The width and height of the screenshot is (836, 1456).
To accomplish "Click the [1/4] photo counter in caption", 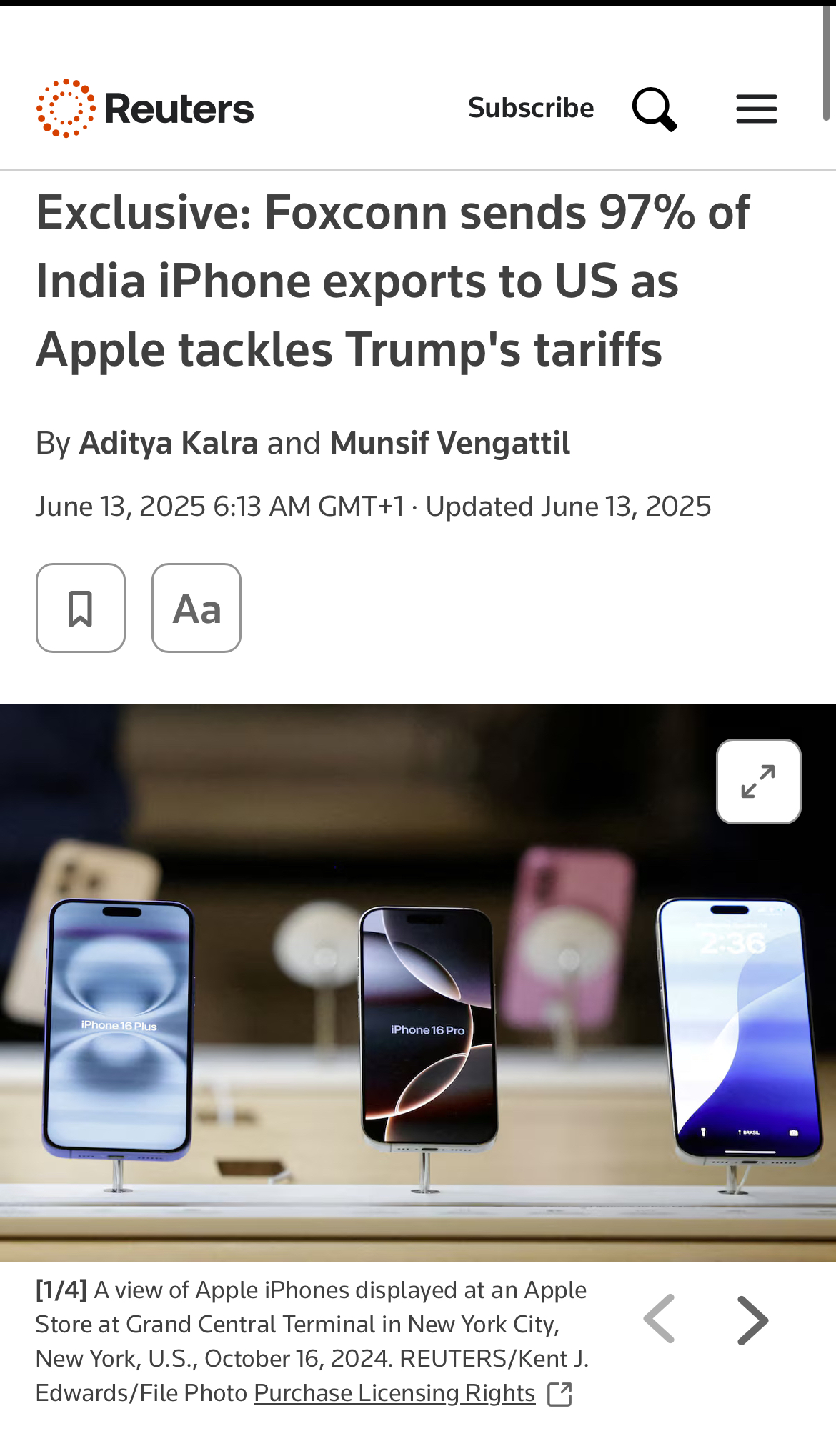I will pos(61,1290).
